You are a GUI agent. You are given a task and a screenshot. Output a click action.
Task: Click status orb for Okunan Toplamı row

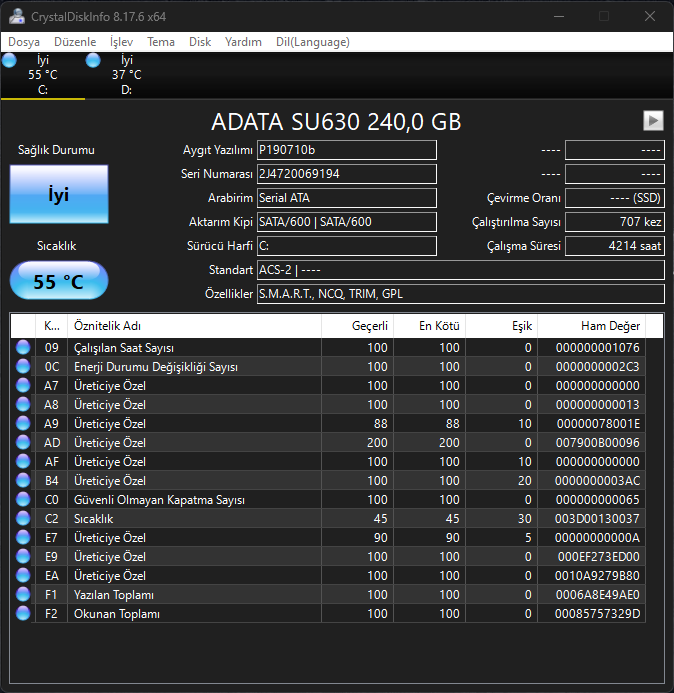click(23, 614)
